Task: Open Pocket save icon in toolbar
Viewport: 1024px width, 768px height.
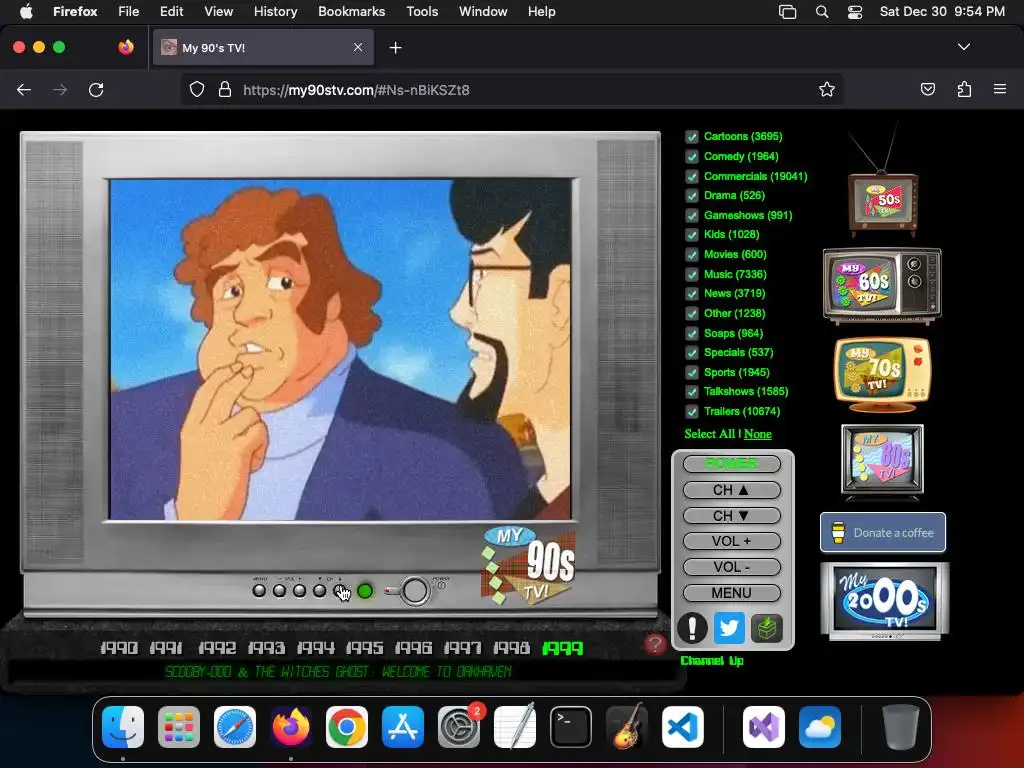Action: (x=928, y=89)
